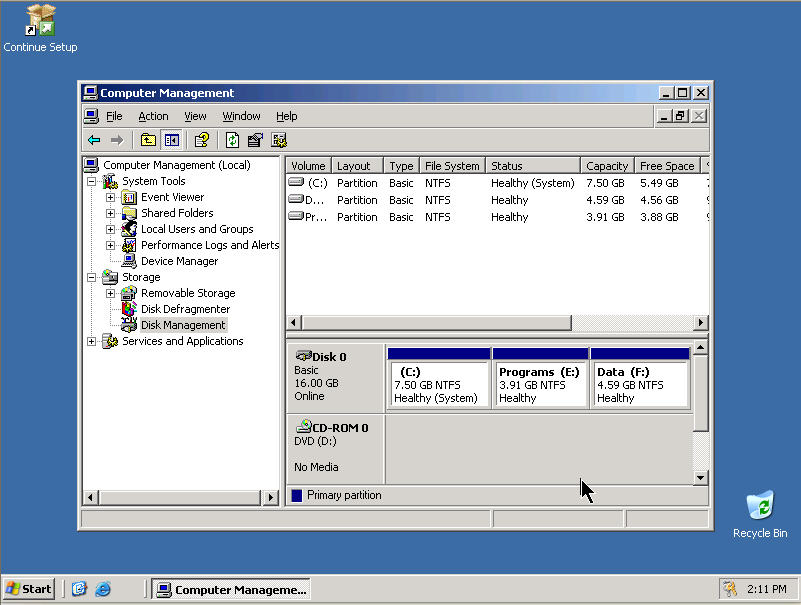Select the Programs (E:) partition block
The image size is (801, 605).
(539, 379)
